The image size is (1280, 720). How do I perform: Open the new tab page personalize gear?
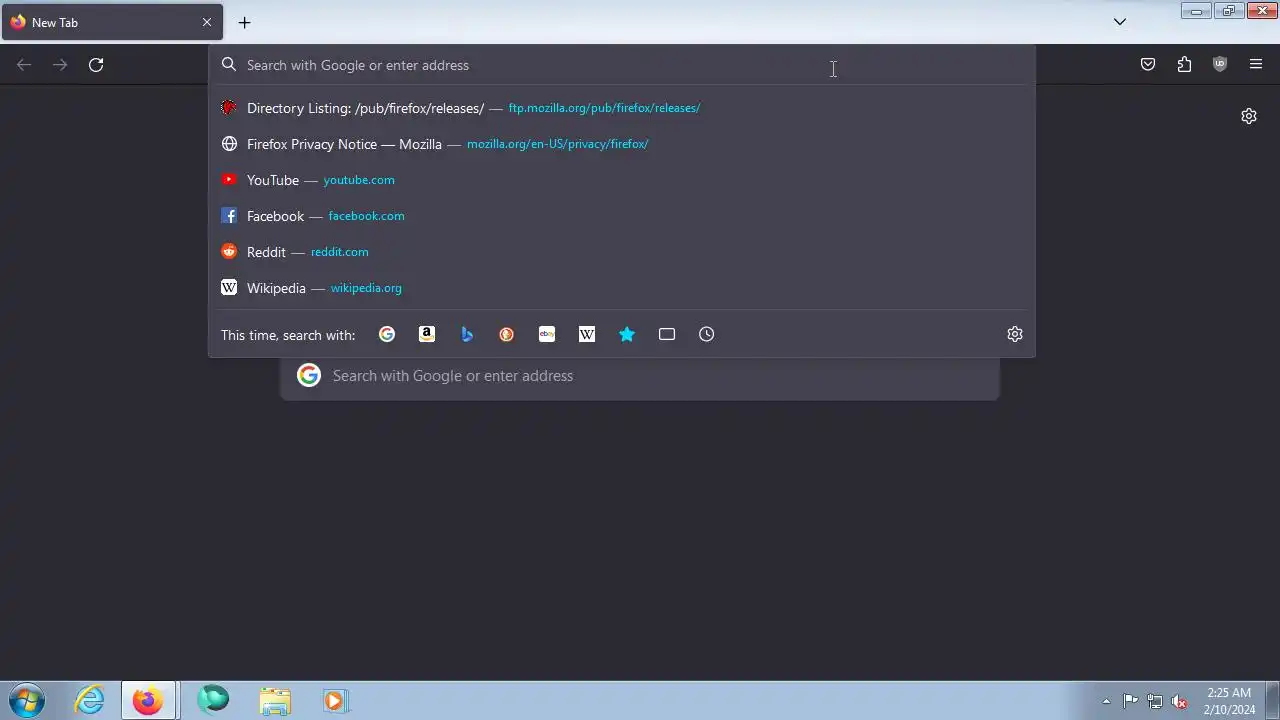point(1249,116)
